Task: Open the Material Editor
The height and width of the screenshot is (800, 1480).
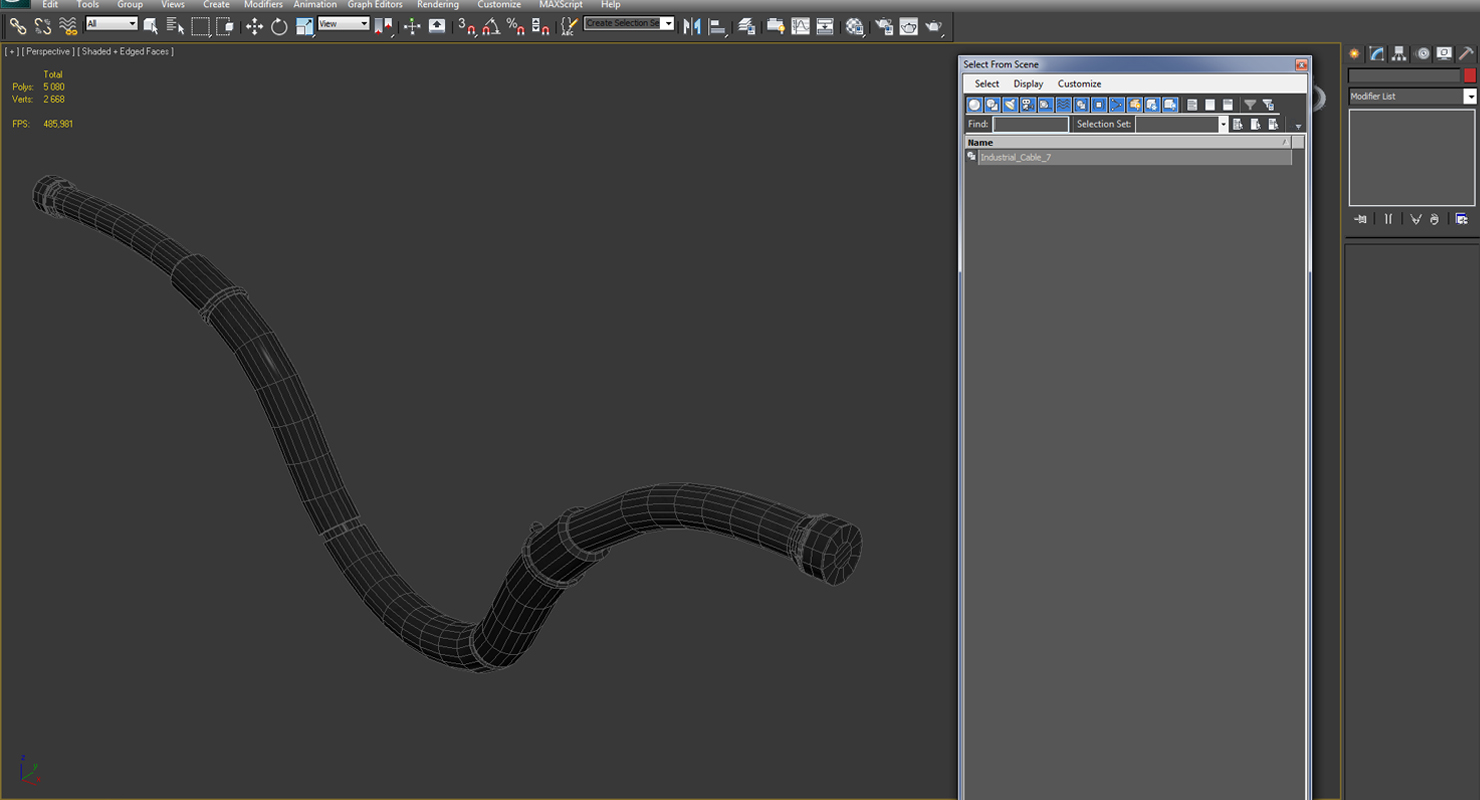Action: (854, 26)
